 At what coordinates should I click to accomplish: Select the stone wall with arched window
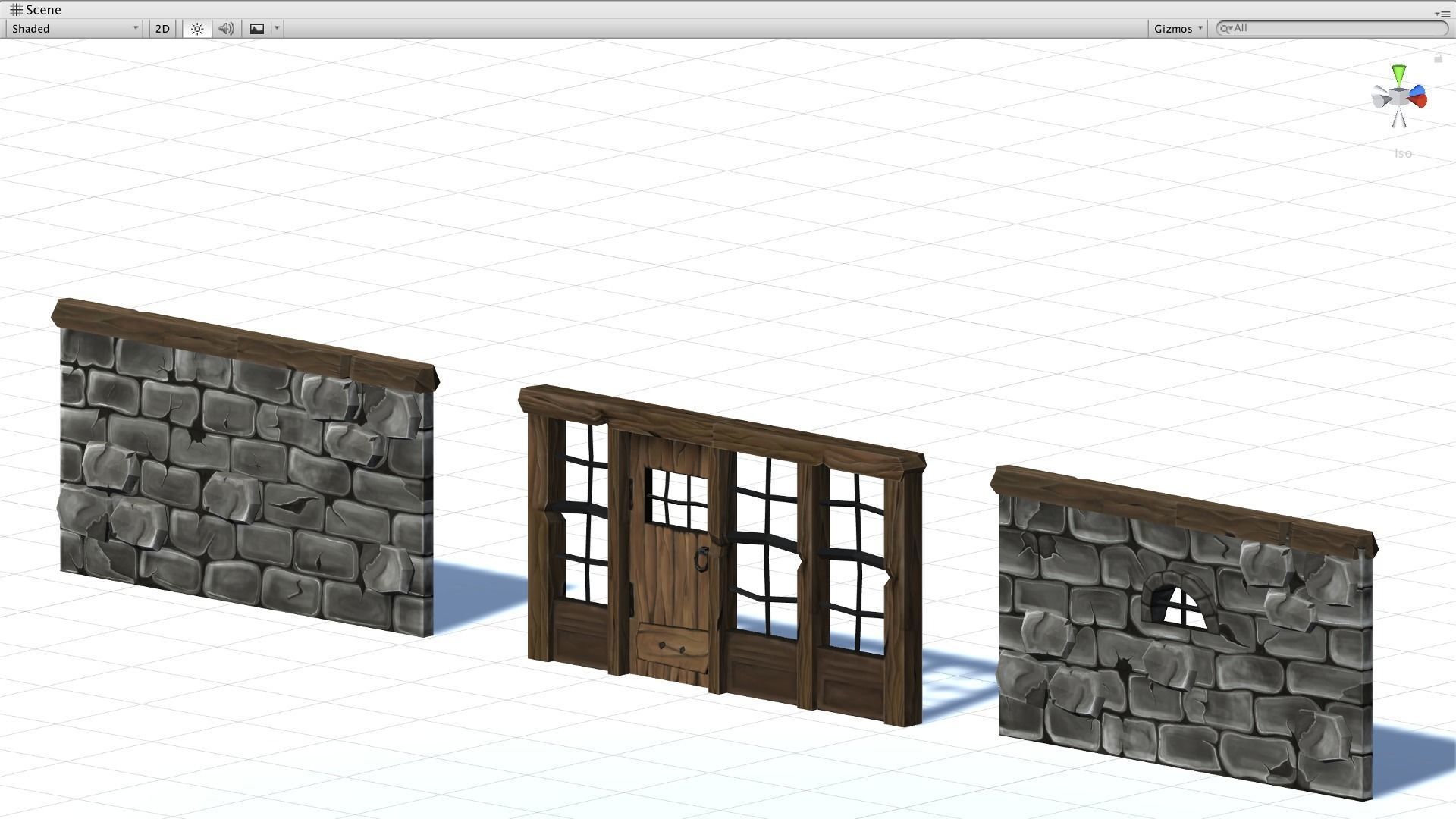tap(1185, 633)
